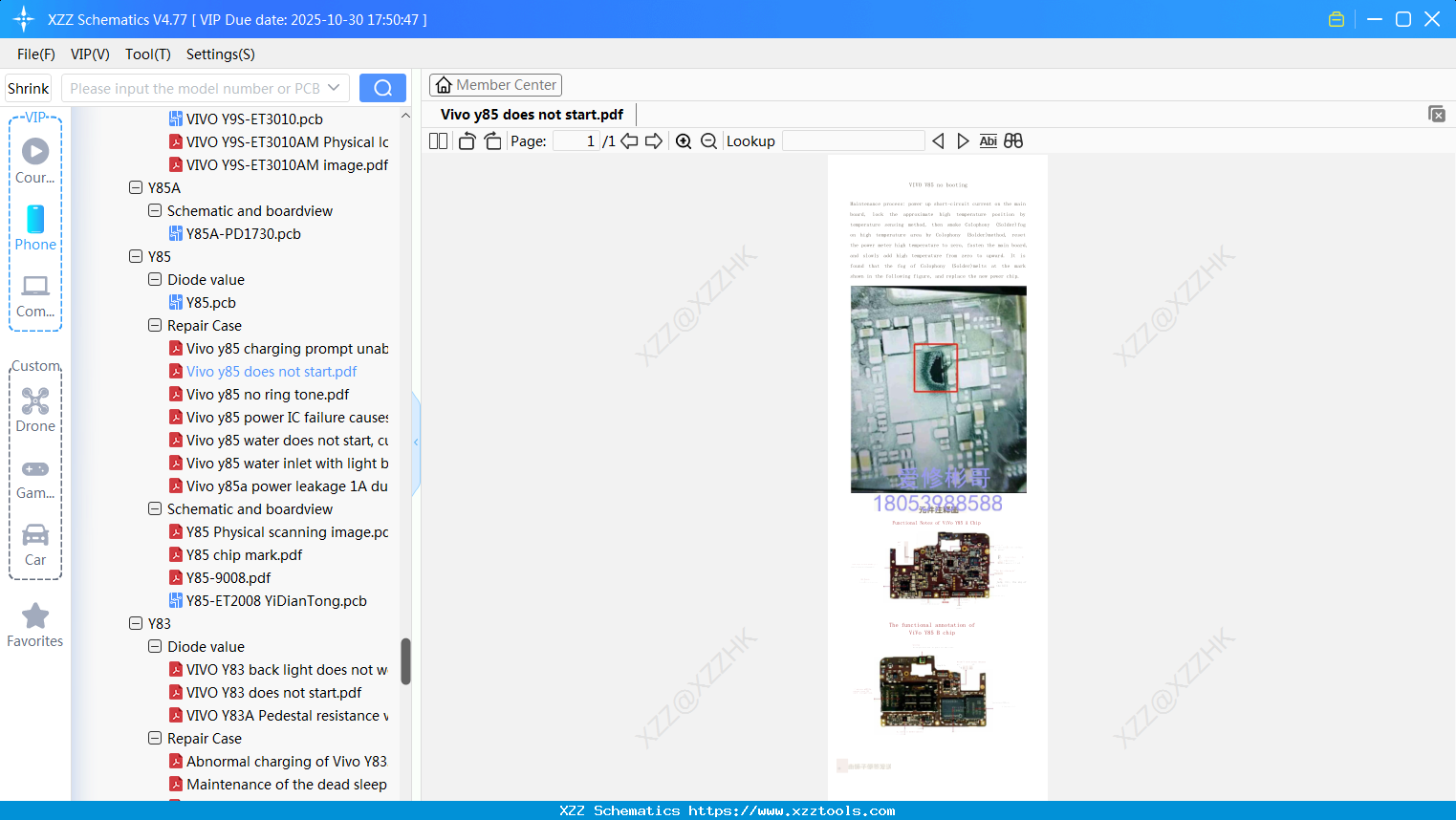Collapse the Y85A tree node
This screenshot has width=1456, height=820.
tap(136, 187)
